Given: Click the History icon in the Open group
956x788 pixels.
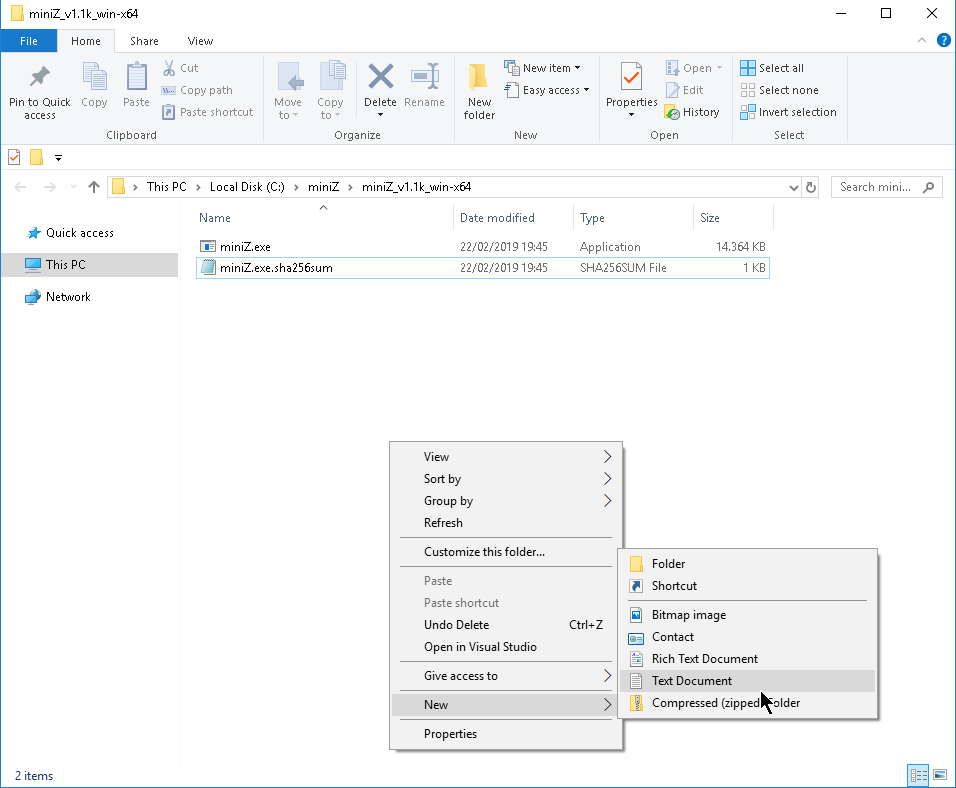Looking at the screenshot, I should [x=693, y=111].
